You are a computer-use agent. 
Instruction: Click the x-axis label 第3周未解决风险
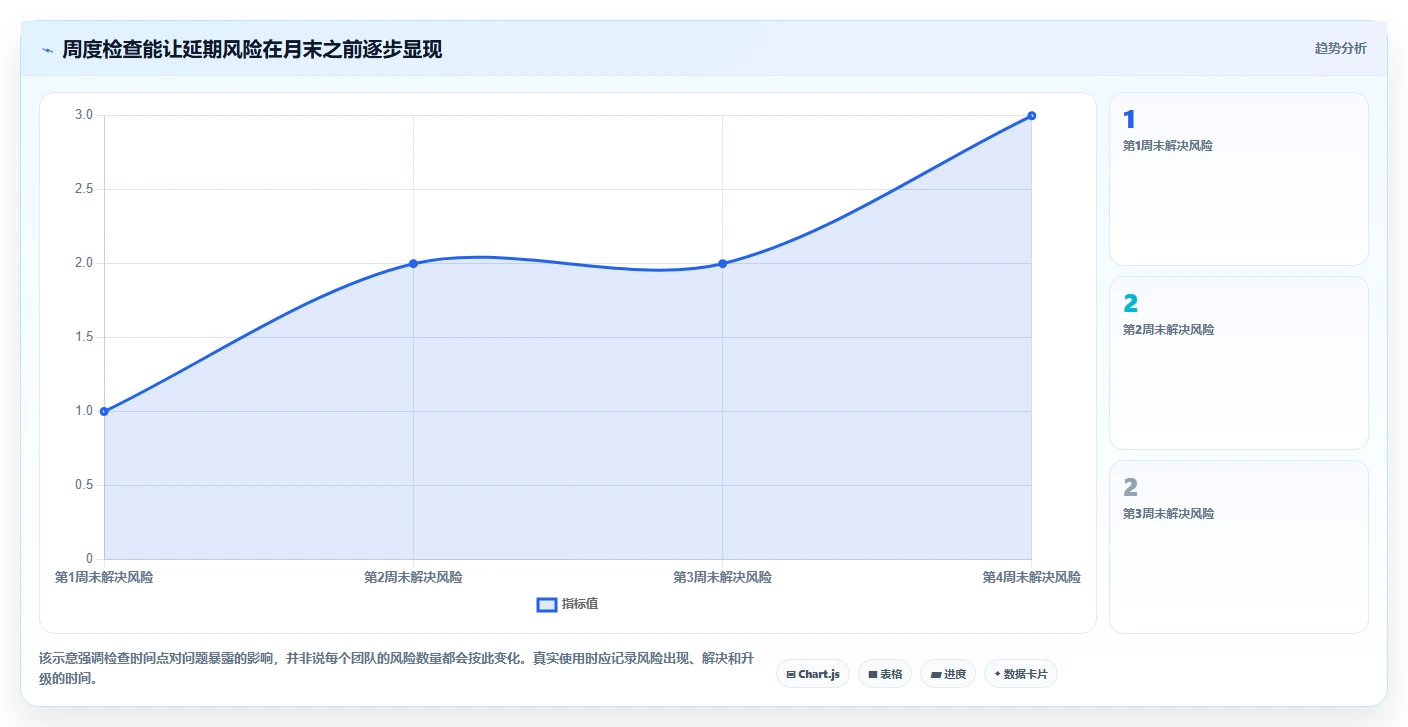(x=722, y=577)
